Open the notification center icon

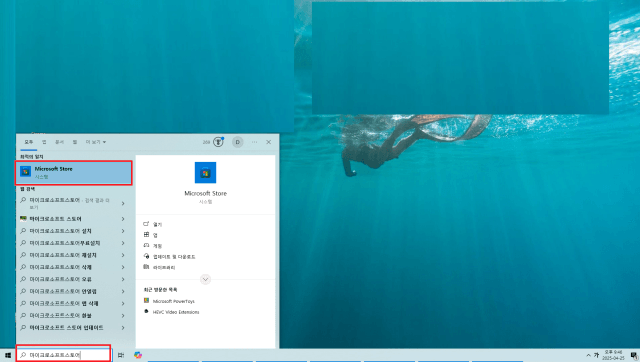click(x=634, y=355)
